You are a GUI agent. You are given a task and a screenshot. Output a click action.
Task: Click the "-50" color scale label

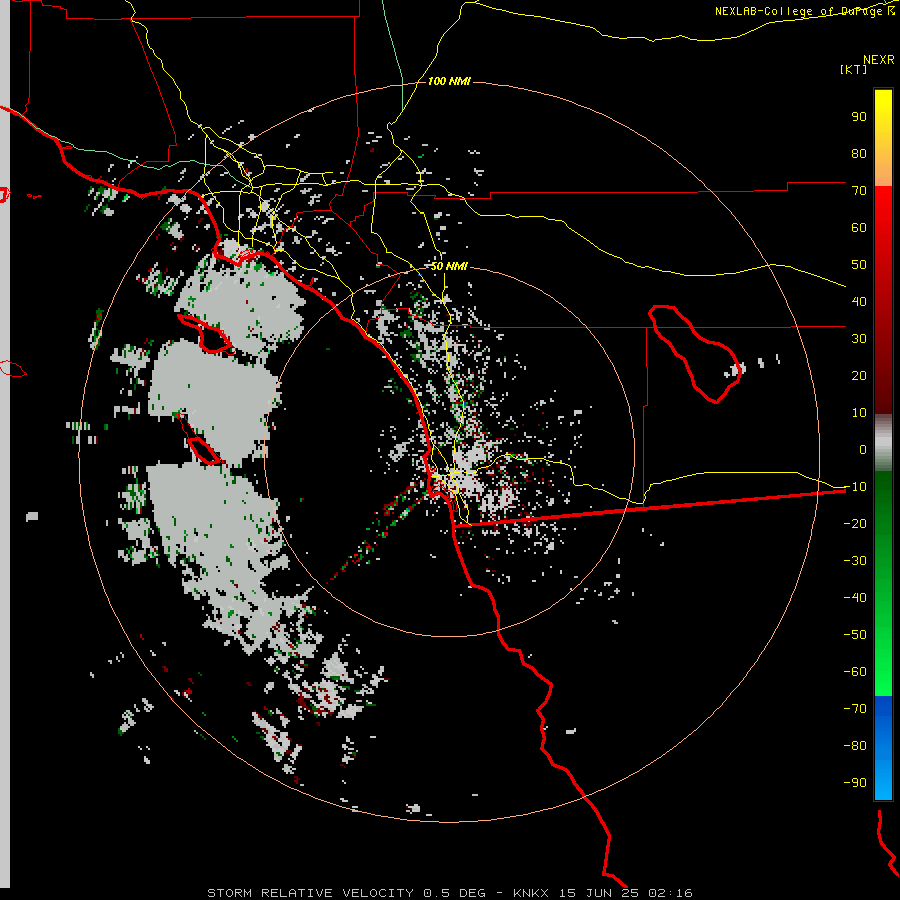(855, 634)
